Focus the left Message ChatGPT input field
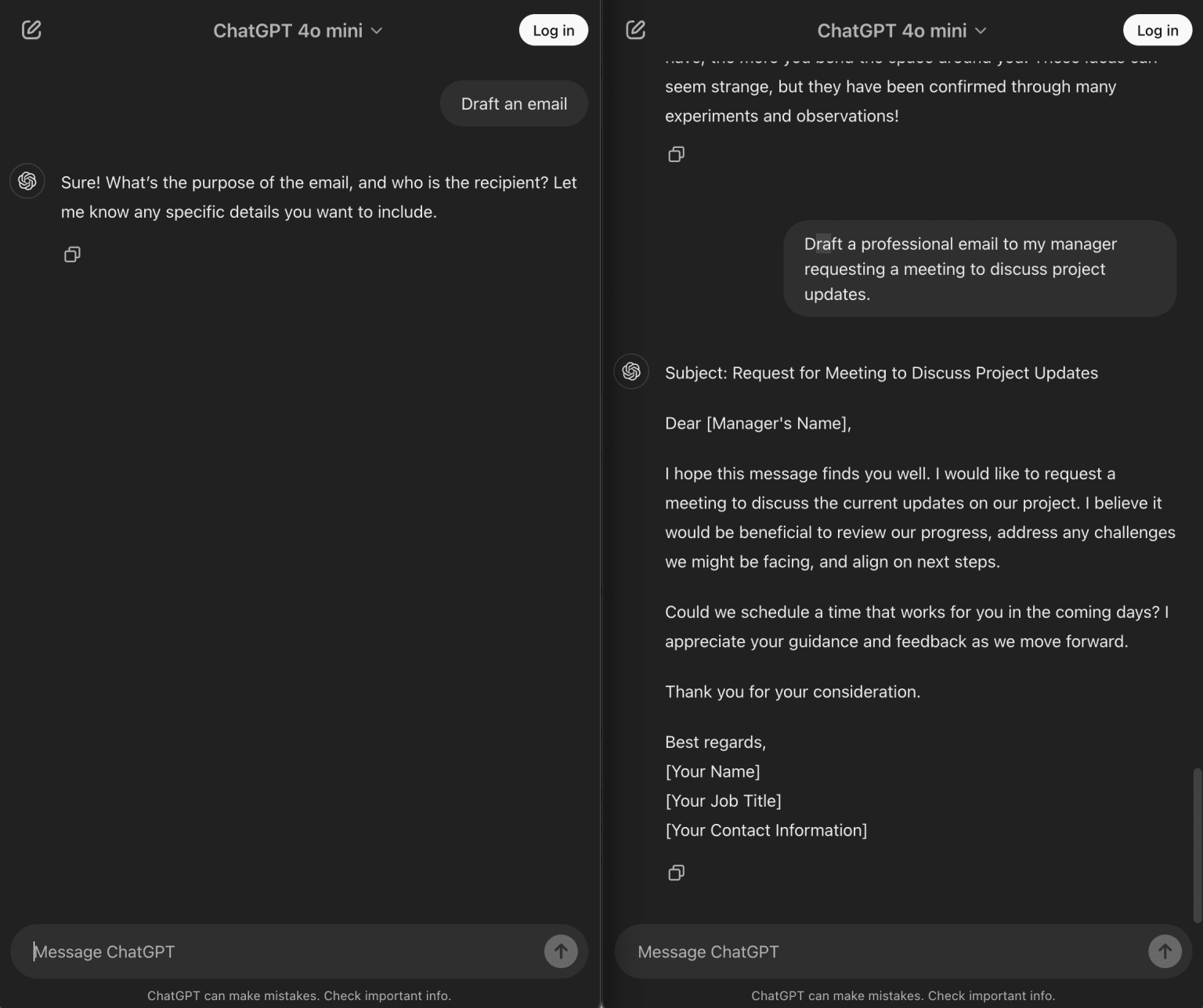 [282, 952]
